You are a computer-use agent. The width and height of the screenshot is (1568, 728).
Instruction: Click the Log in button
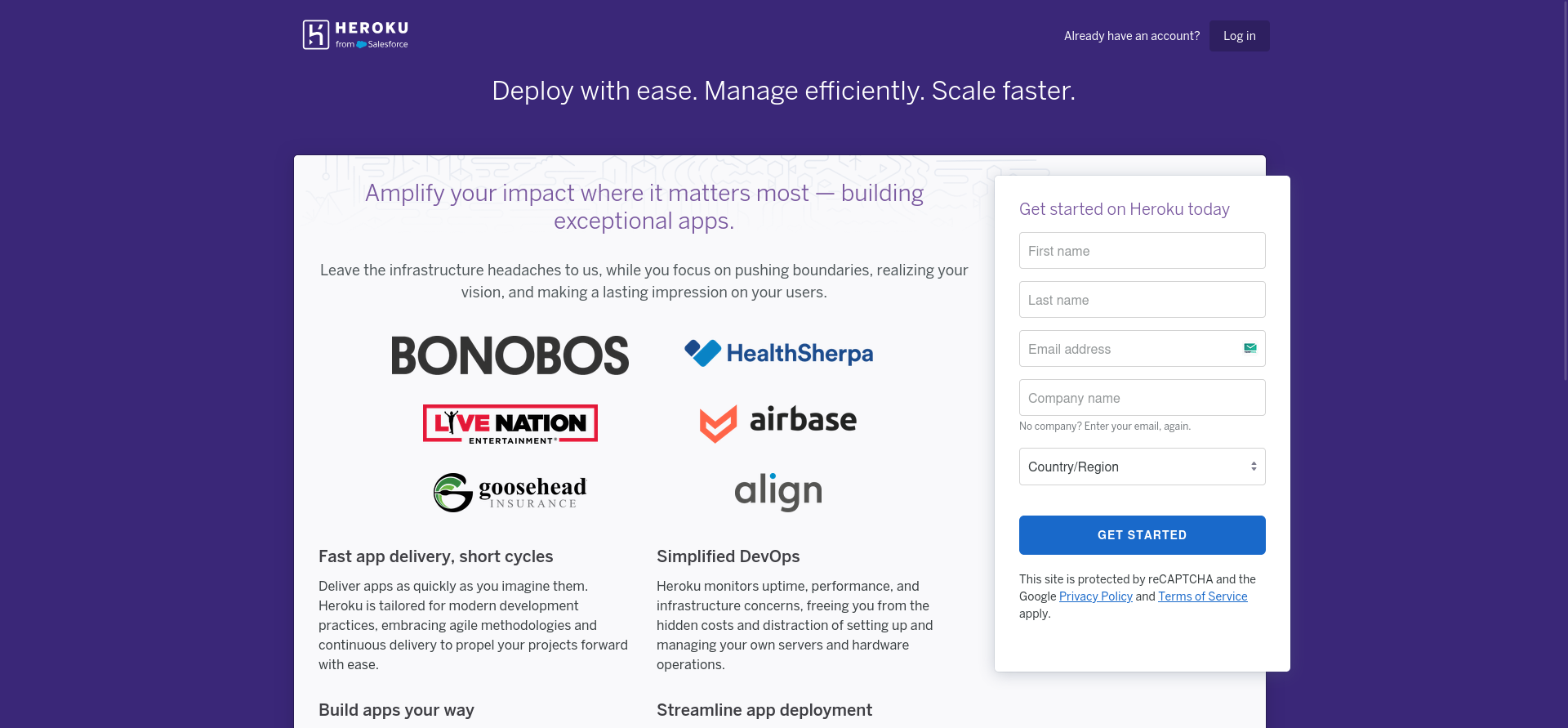coord(1239,36)
